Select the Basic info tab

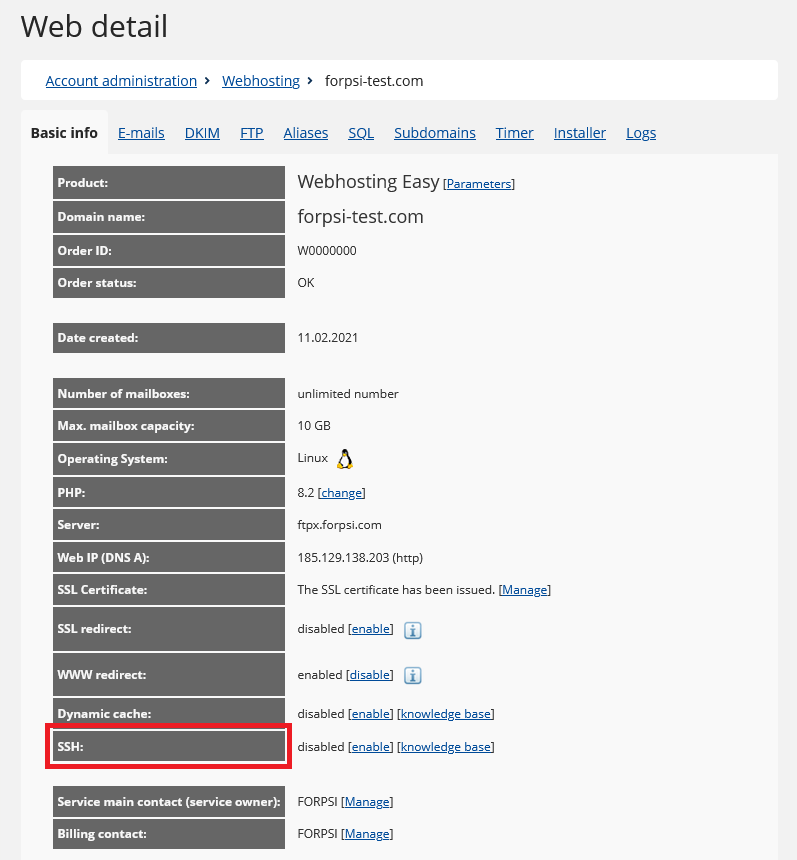tap(64, 133)
